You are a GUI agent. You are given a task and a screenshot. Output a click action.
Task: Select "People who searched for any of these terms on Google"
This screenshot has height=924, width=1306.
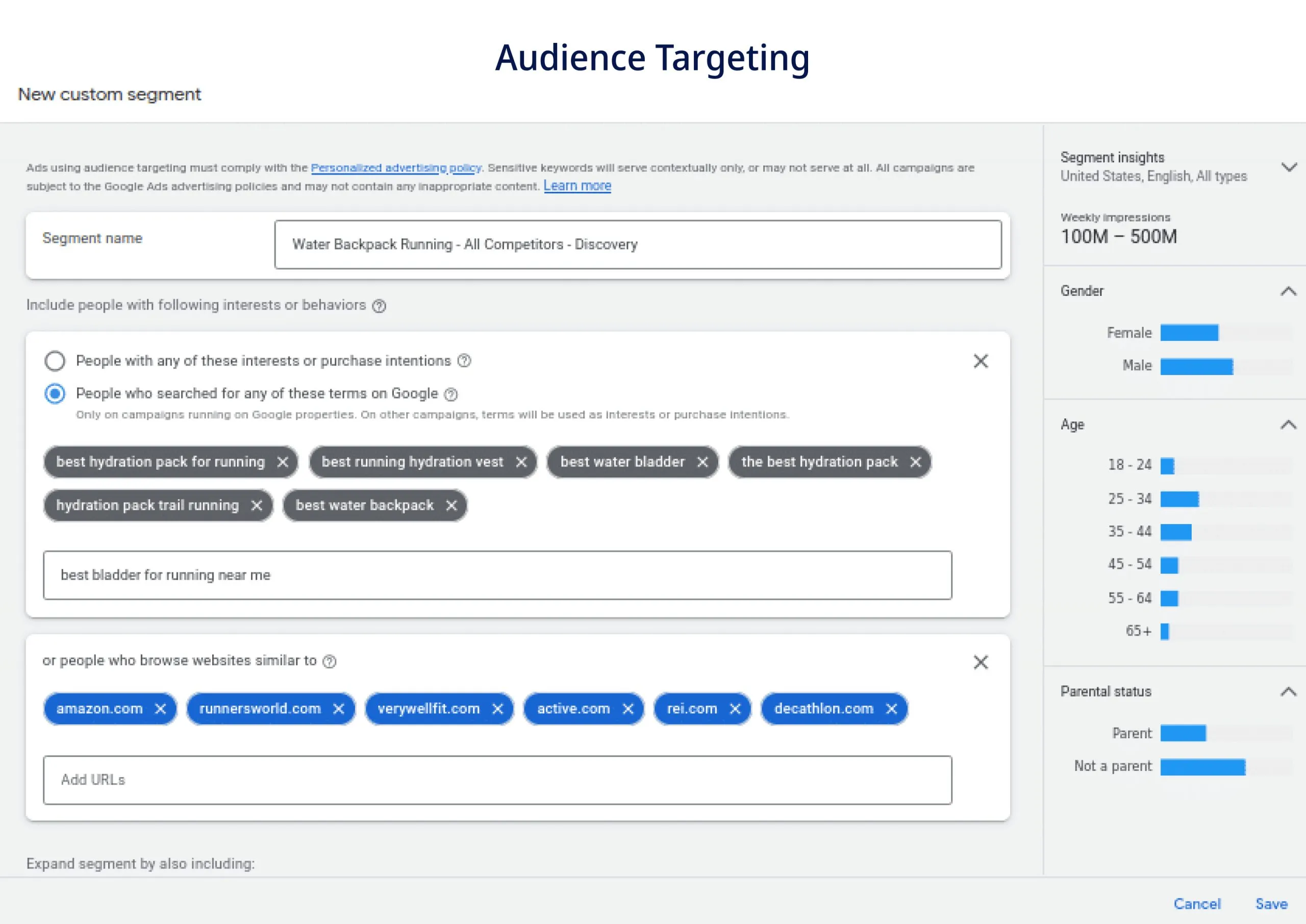tap(55, 394)
